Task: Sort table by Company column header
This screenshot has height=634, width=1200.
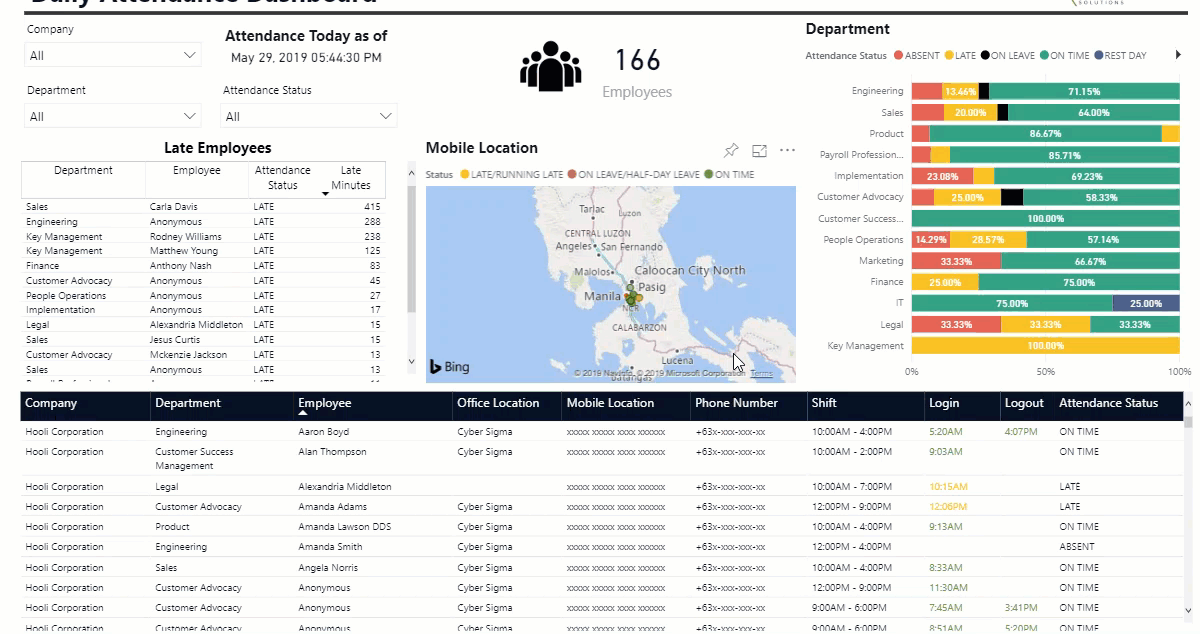Action: (51, 403)
